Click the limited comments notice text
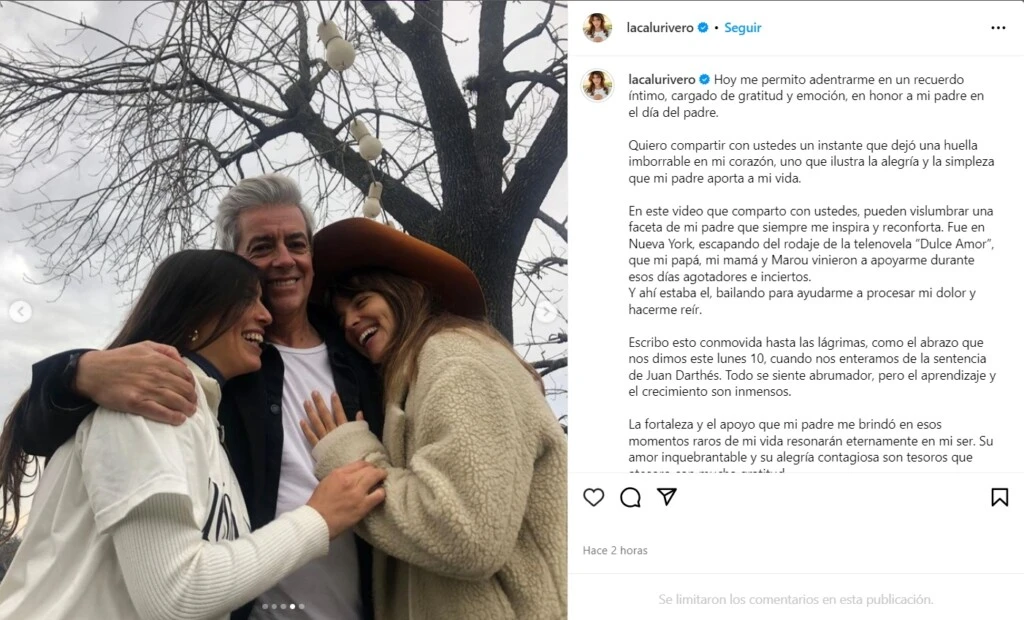The width and height of the screenshot is (1024, 620). click(x=795, y=599)
